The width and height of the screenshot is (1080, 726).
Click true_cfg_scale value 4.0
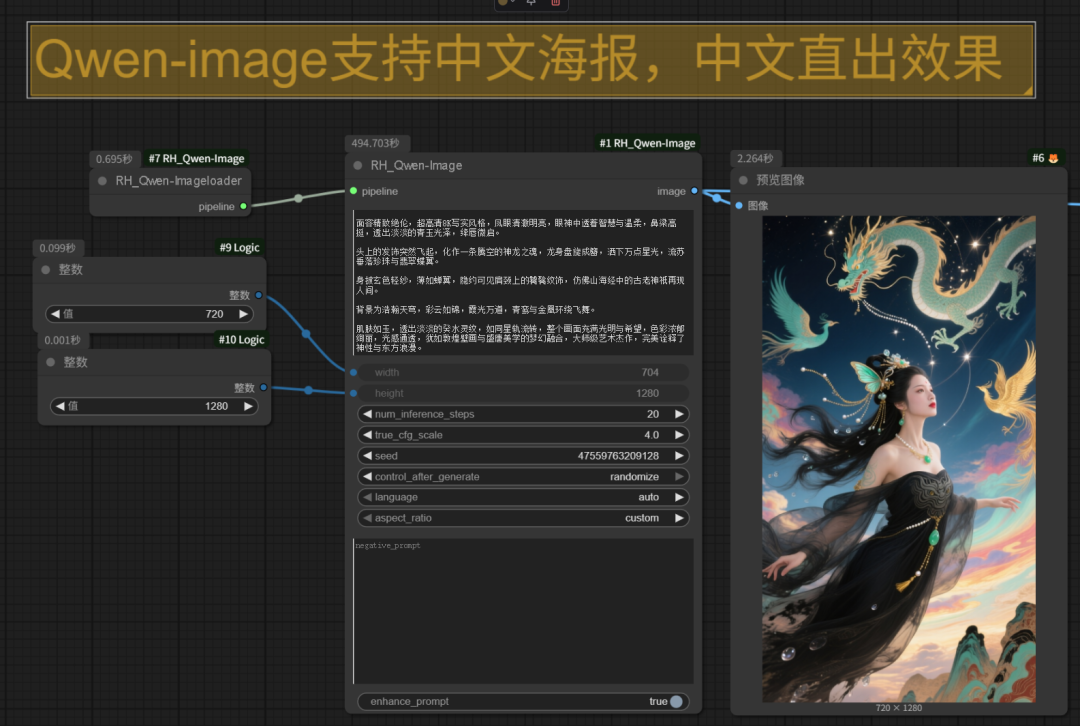(652, 435)
